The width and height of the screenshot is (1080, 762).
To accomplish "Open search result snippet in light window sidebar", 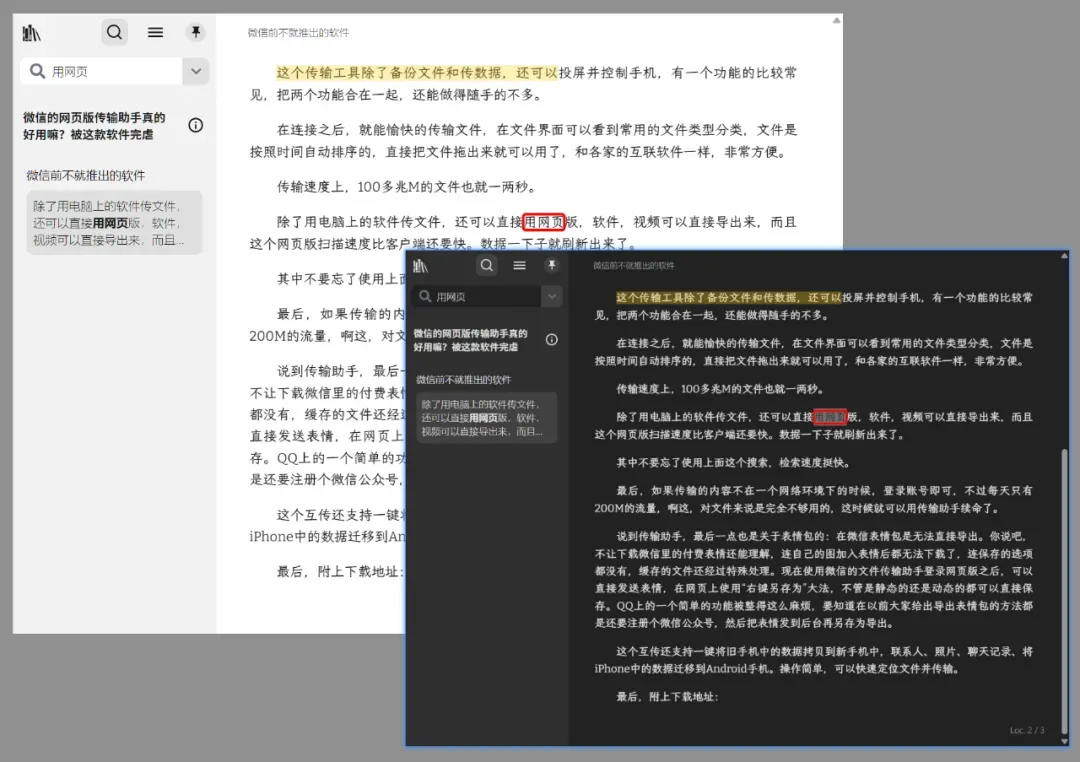I will tap(114, 223).
